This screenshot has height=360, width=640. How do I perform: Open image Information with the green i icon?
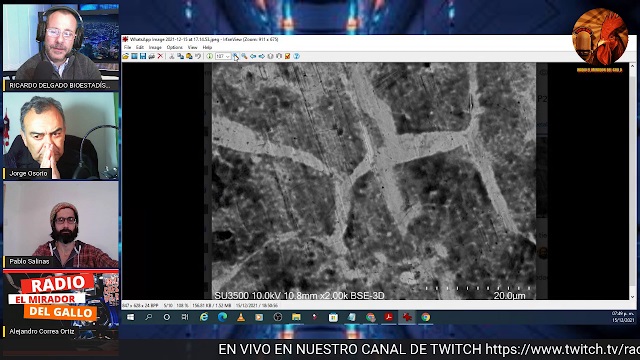[x=209, y=56]
